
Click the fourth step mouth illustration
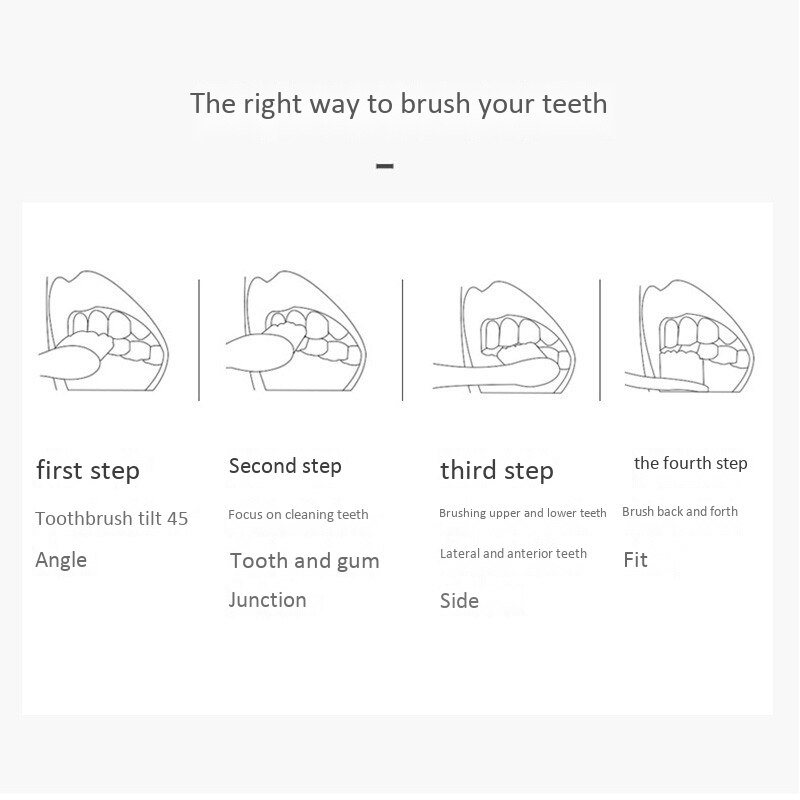click(690, 336)
